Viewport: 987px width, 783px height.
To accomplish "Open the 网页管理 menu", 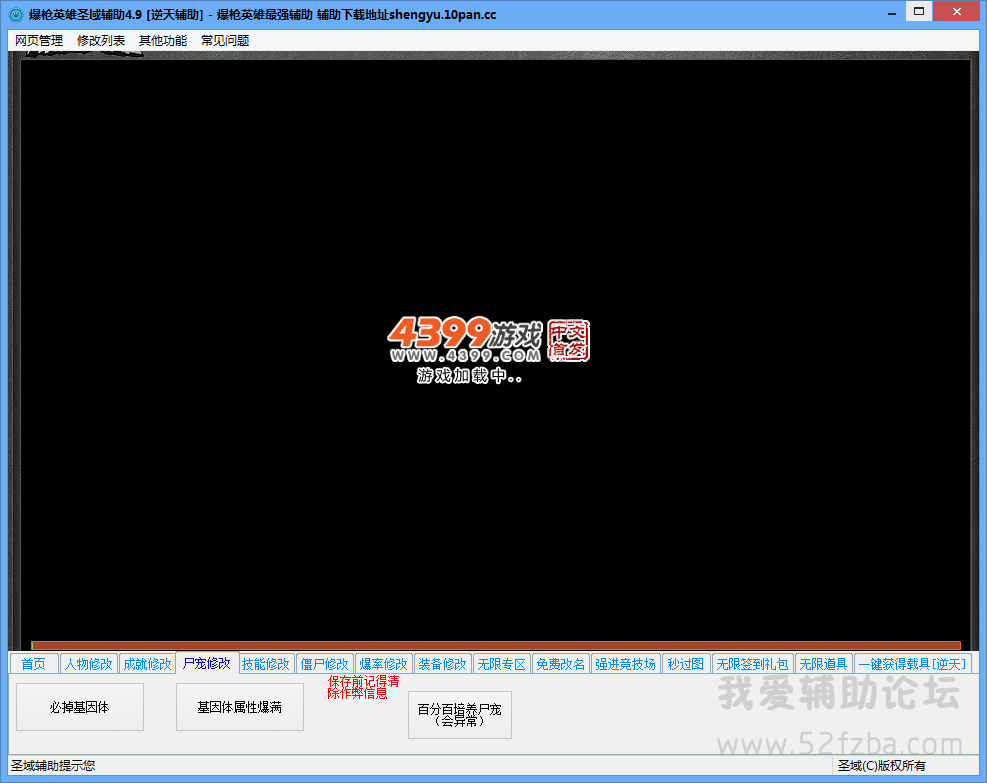I will 39,41.
